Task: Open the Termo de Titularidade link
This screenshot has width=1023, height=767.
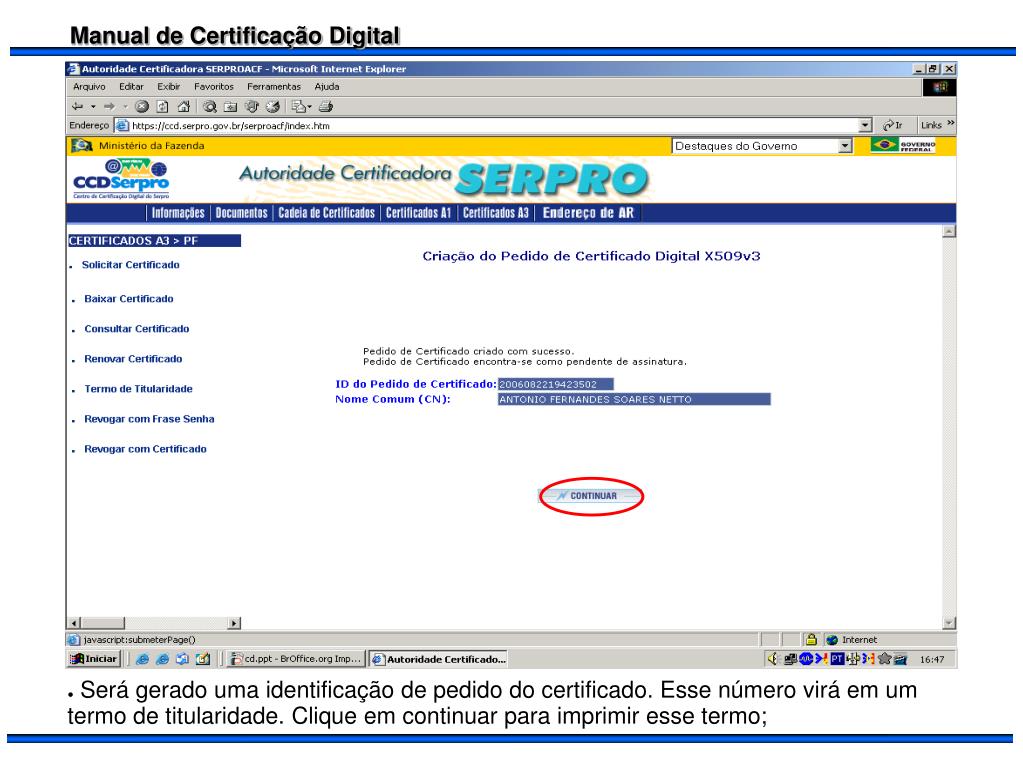Action: (x=138, y=389)
